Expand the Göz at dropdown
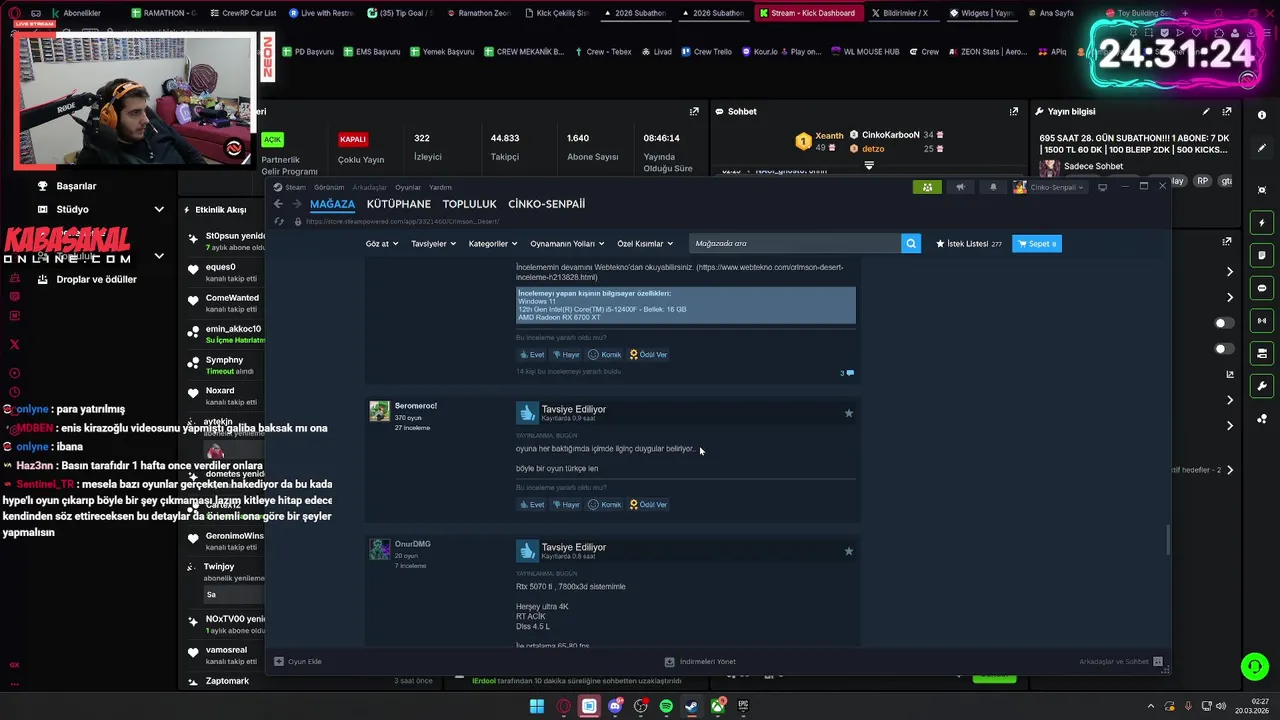1280x720 pixels. coord(382,243)
